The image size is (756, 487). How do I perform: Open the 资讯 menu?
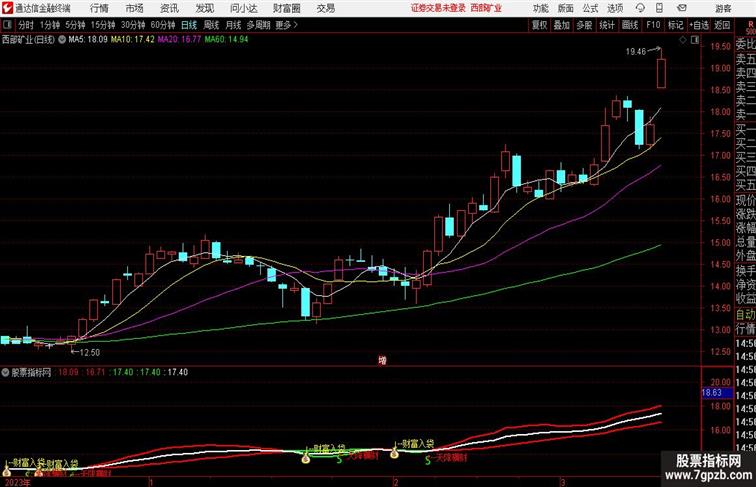tap(170, 8)
